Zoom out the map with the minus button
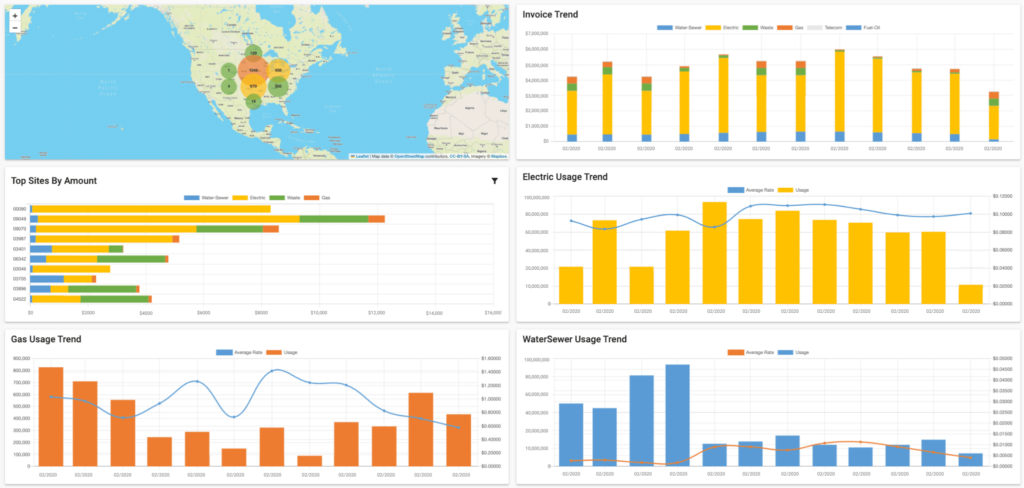Image resolution: width=1024 pixels, height=488 pixels. pos(15,27)
